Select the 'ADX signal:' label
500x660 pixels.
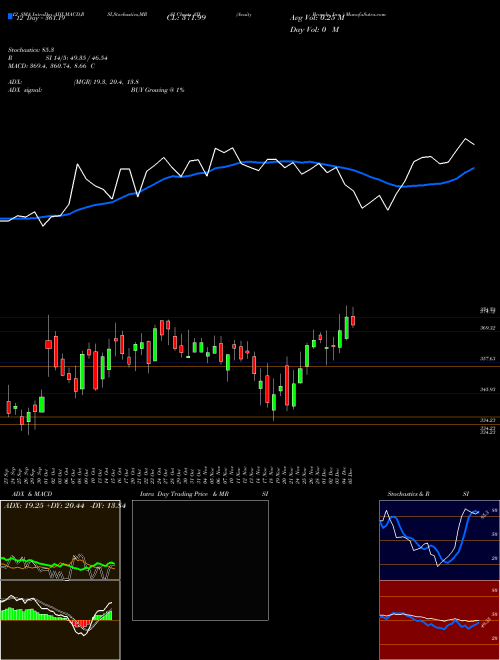[x=25, y=90]
